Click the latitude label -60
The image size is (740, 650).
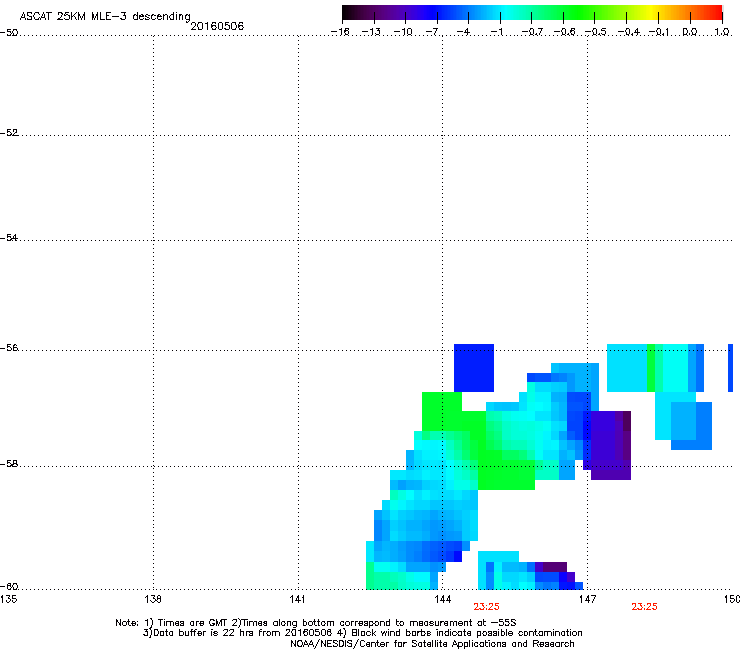pos(9,587)
